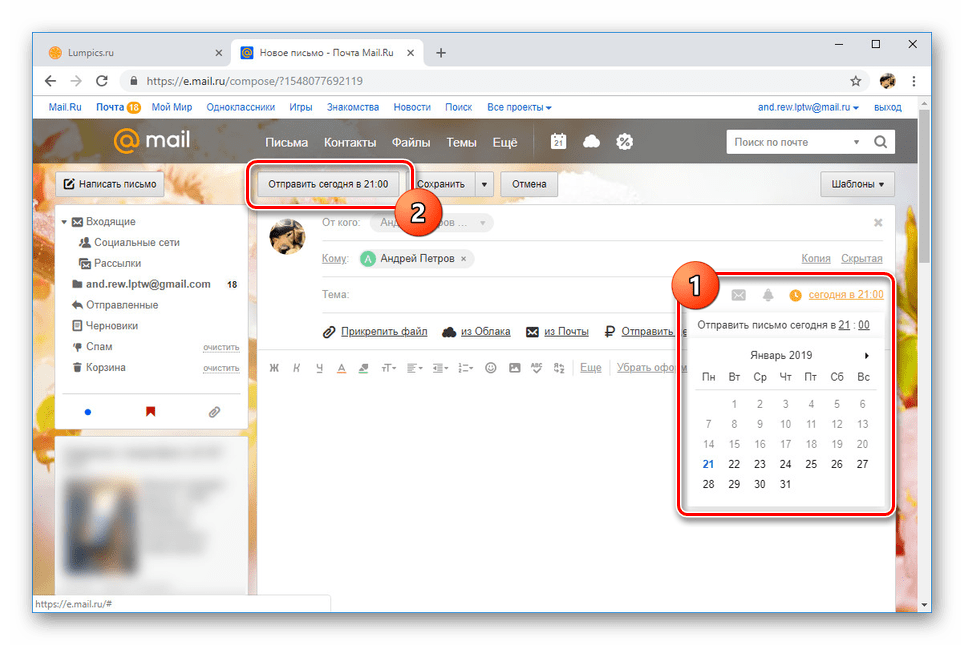Screen dimensions: 964x645
Task: Open Темы in mail navigation
Action: (x=461, y=142)
